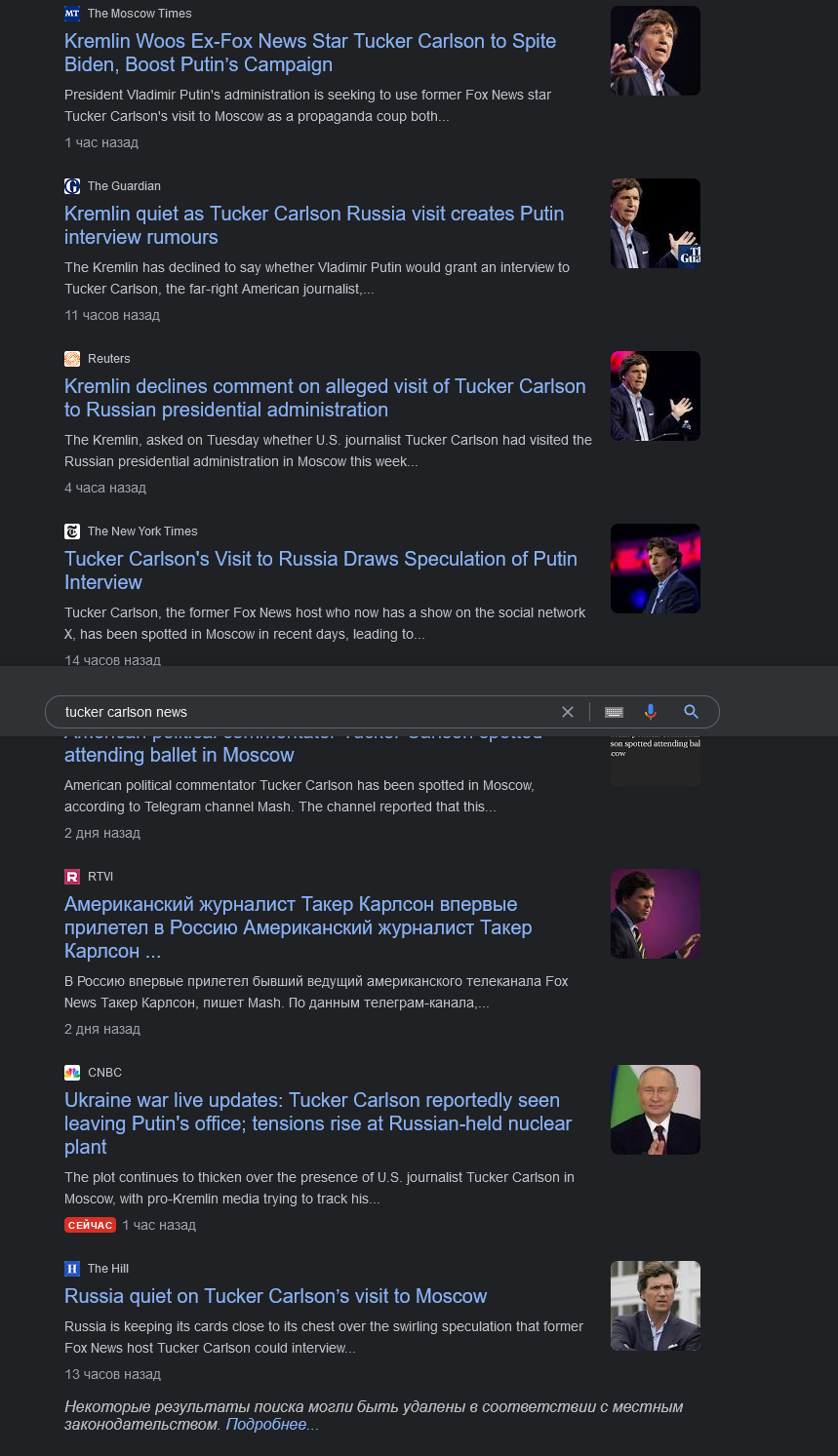Open 'Russia quiet on Tucker Carlson's visit' article
The image size is (838, 1456).
(x=275, y=1296)
